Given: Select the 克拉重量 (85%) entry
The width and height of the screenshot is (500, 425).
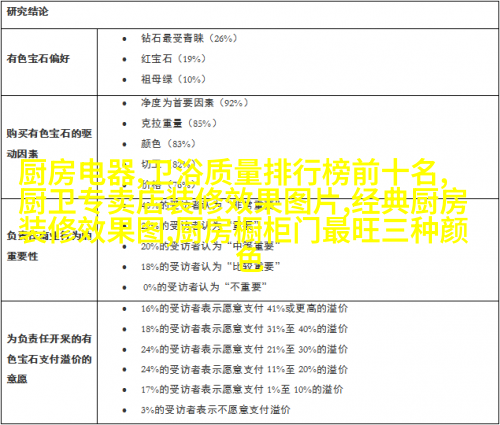Looking at the screenshot, I should (179, 123).
